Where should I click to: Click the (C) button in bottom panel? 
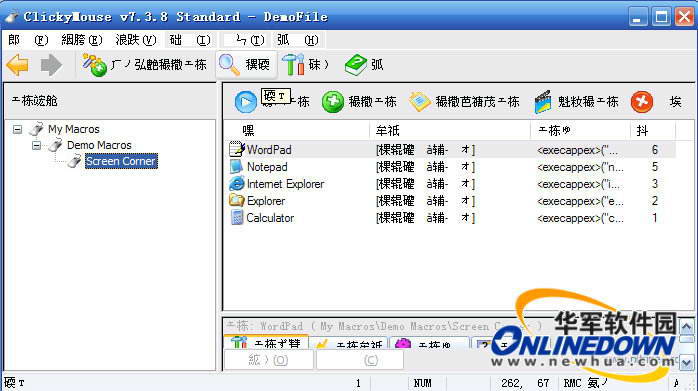pyautogui.click(x=360, y=359)
